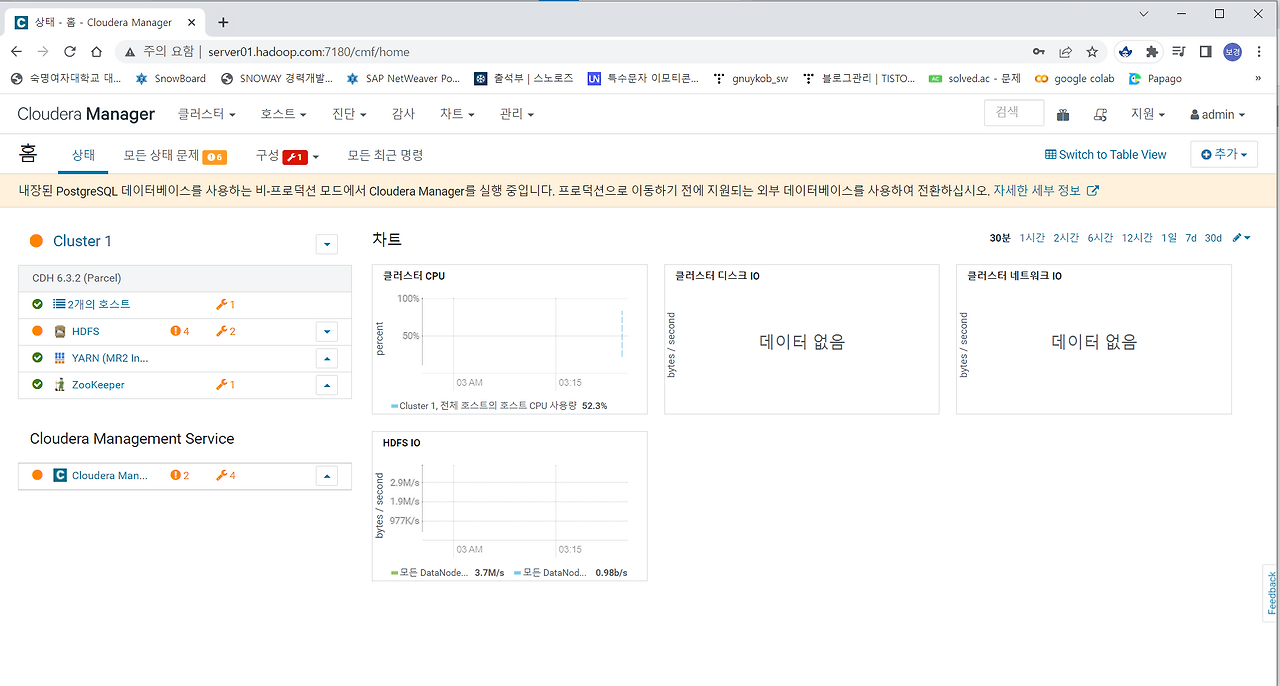
Task: Open browser extensions puzzle icon
Action: pyautogui.click(x=1152, y=52)
